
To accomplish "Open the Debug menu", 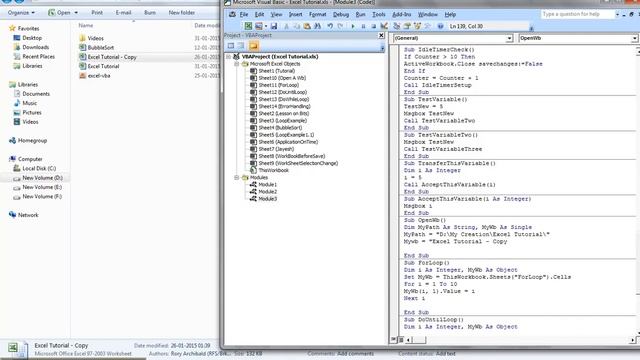I will pyautogui.click(x=341, y=15).
